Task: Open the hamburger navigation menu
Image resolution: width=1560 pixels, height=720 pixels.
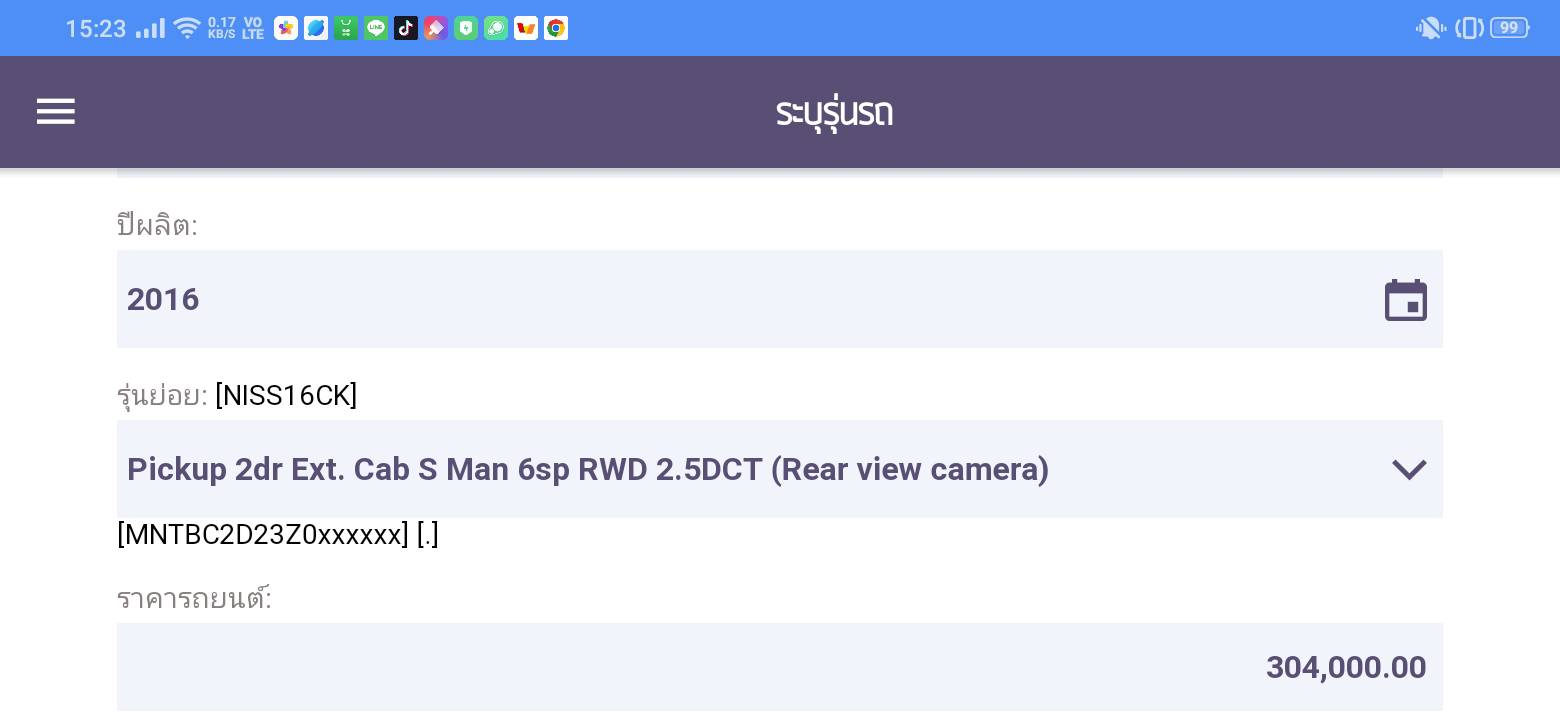Action: 56,111
